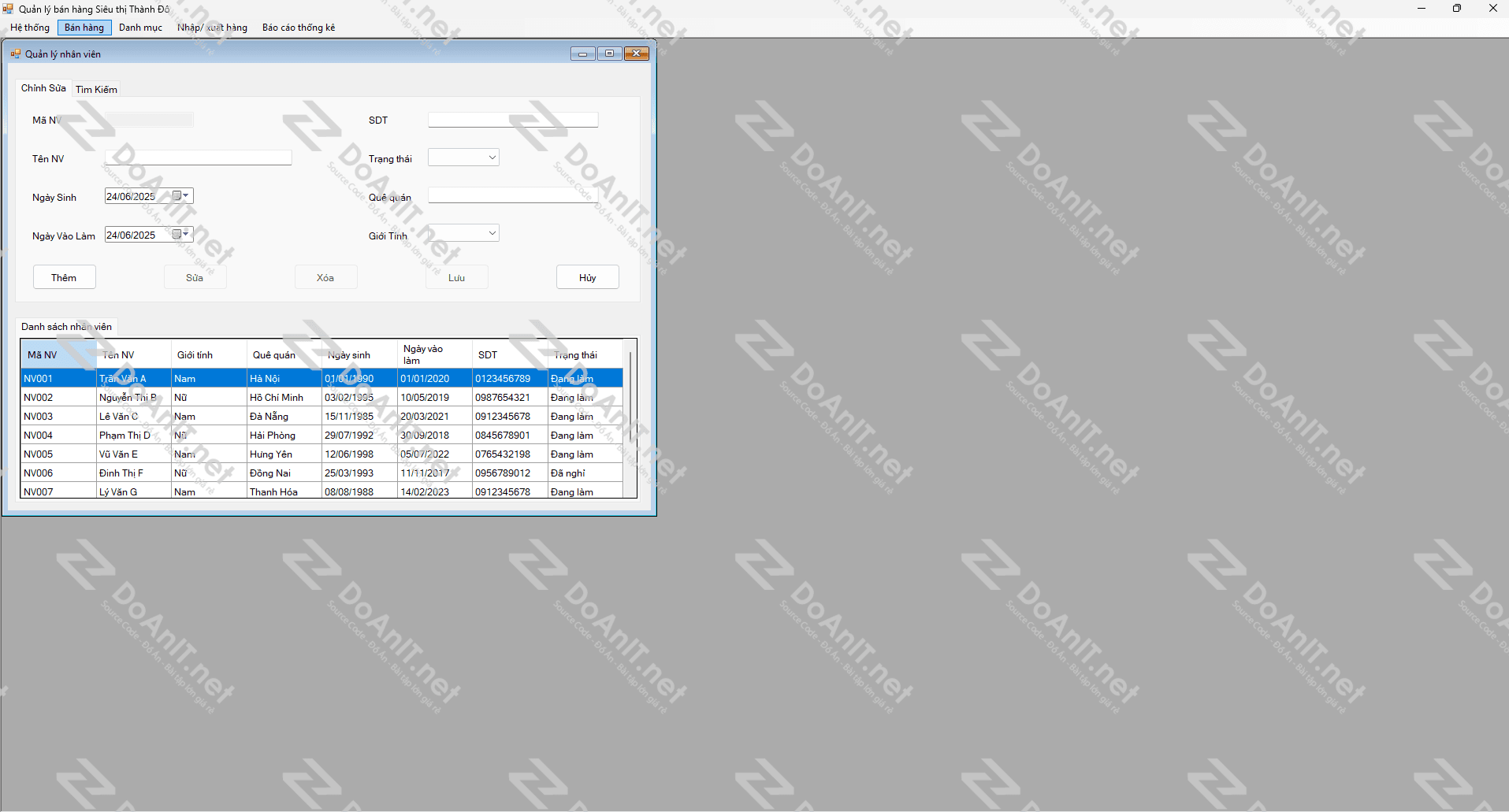Sort by the Tên NV column header
Screen dimensions: 1509x812
[x=134, y=355]
